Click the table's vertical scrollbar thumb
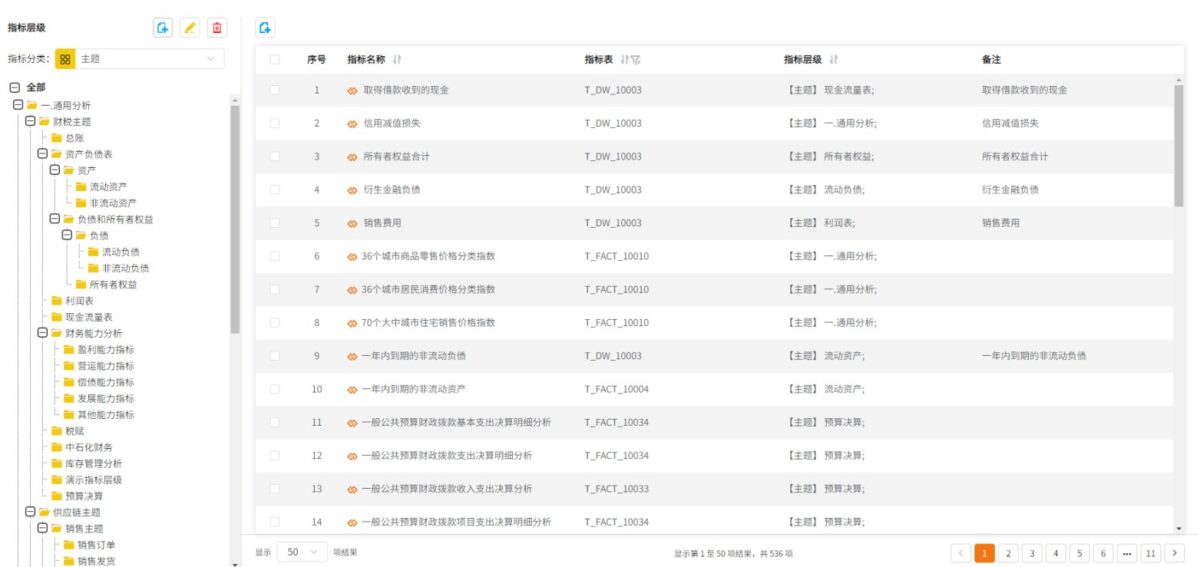The image size is (1200, 567). click(x=1178, y=143)
